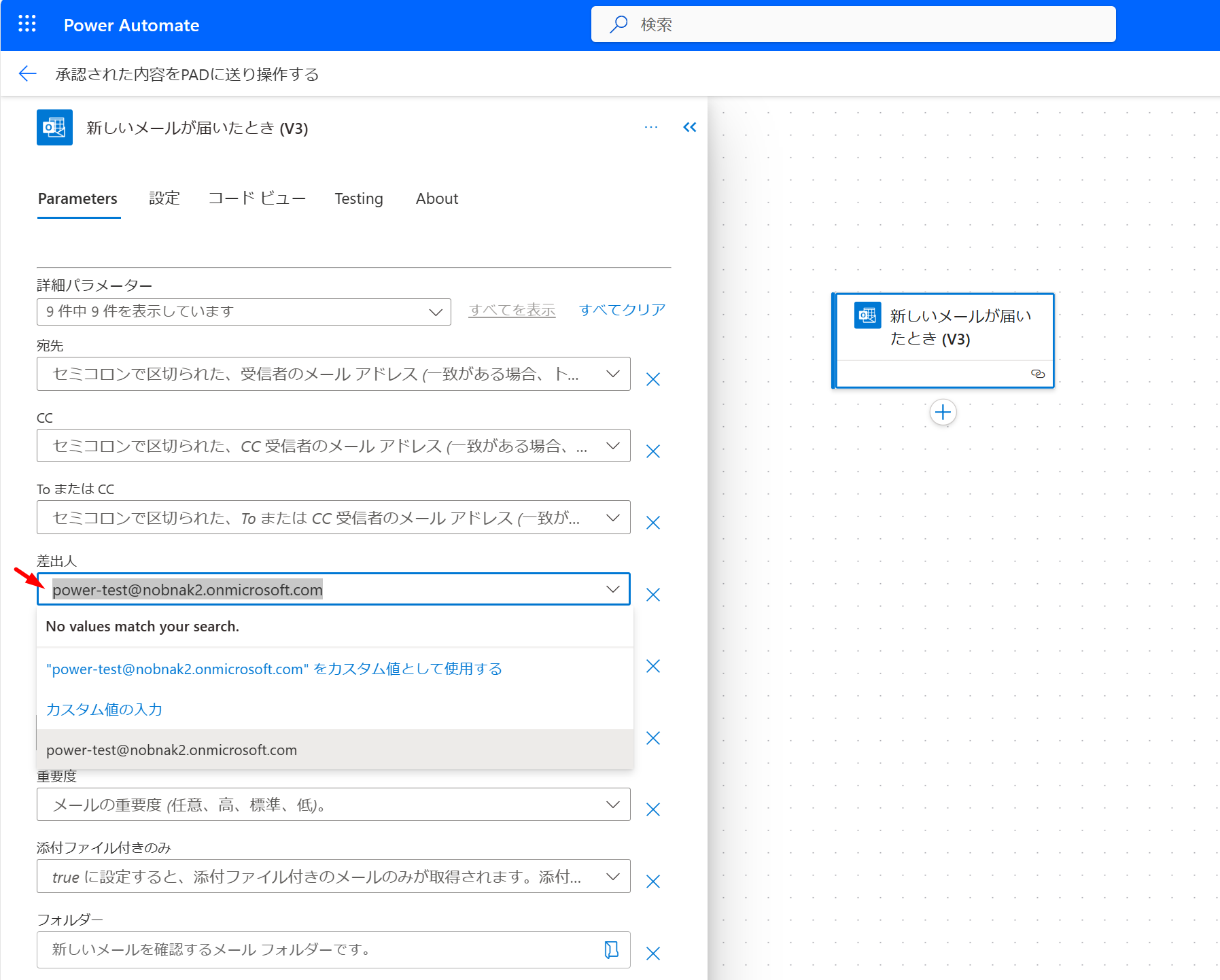The height and width of the screenshot is (980, 1220).
Task: Remove the 添付ファイル付きのみ parameter
Action: pyautogui.click(x=653, y=881)
